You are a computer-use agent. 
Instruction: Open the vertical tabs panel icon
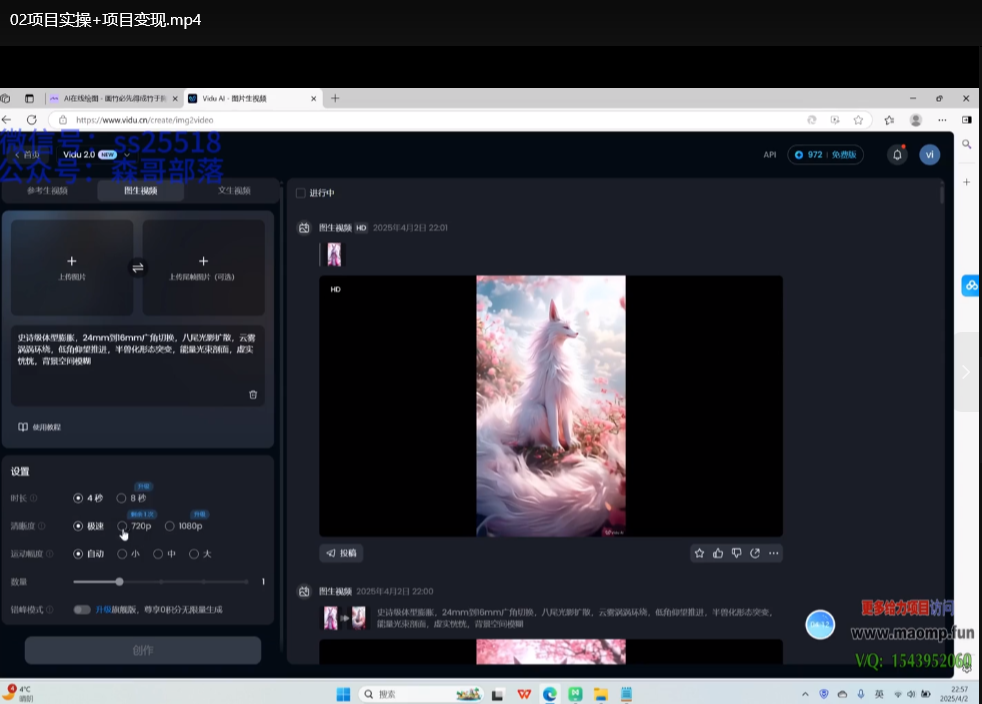(29, 98)
